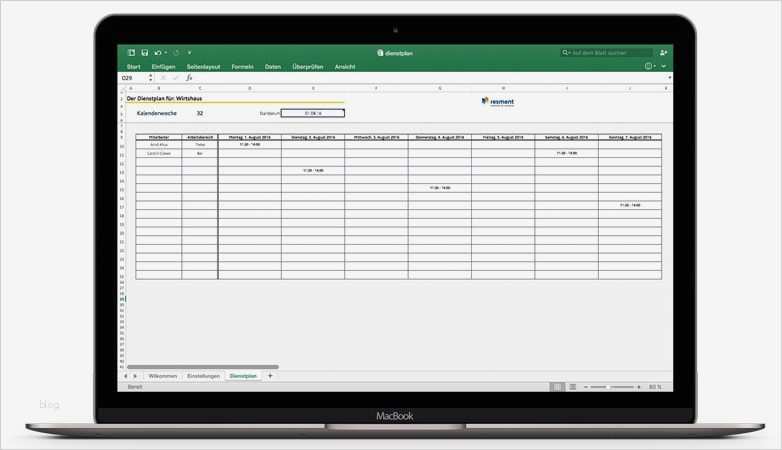Click the fx insert function icon
The width and height of the screenshot is (782, 450).
click(x=189, y=78)
